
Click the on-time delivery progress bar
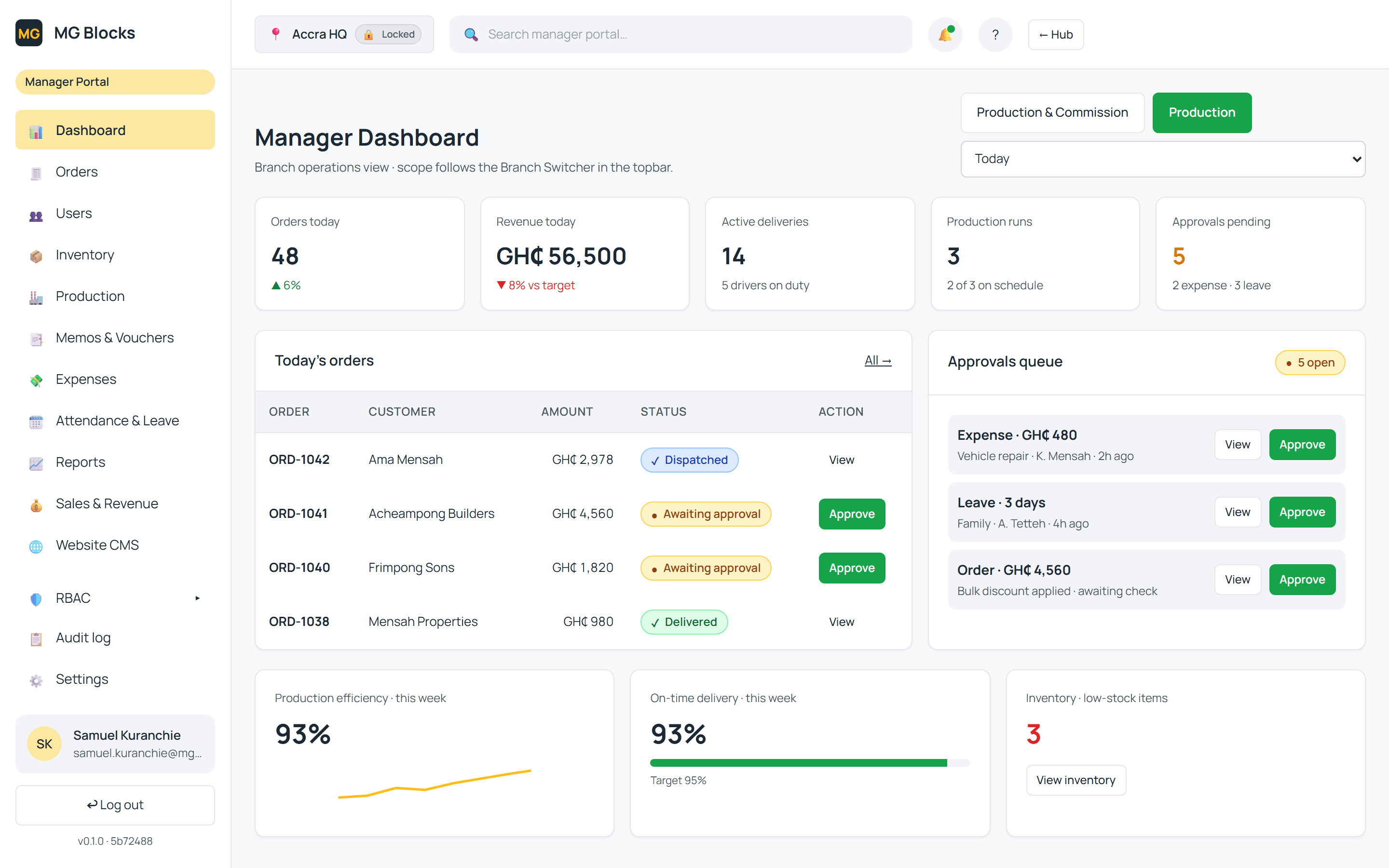pos(809,763)
